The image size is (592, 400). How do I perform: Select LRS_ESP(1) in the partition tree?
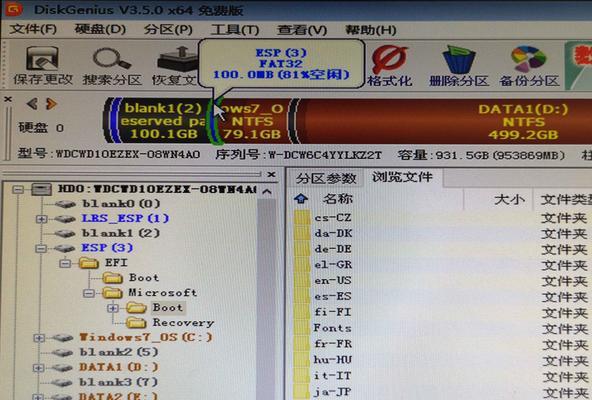(125, 218)
